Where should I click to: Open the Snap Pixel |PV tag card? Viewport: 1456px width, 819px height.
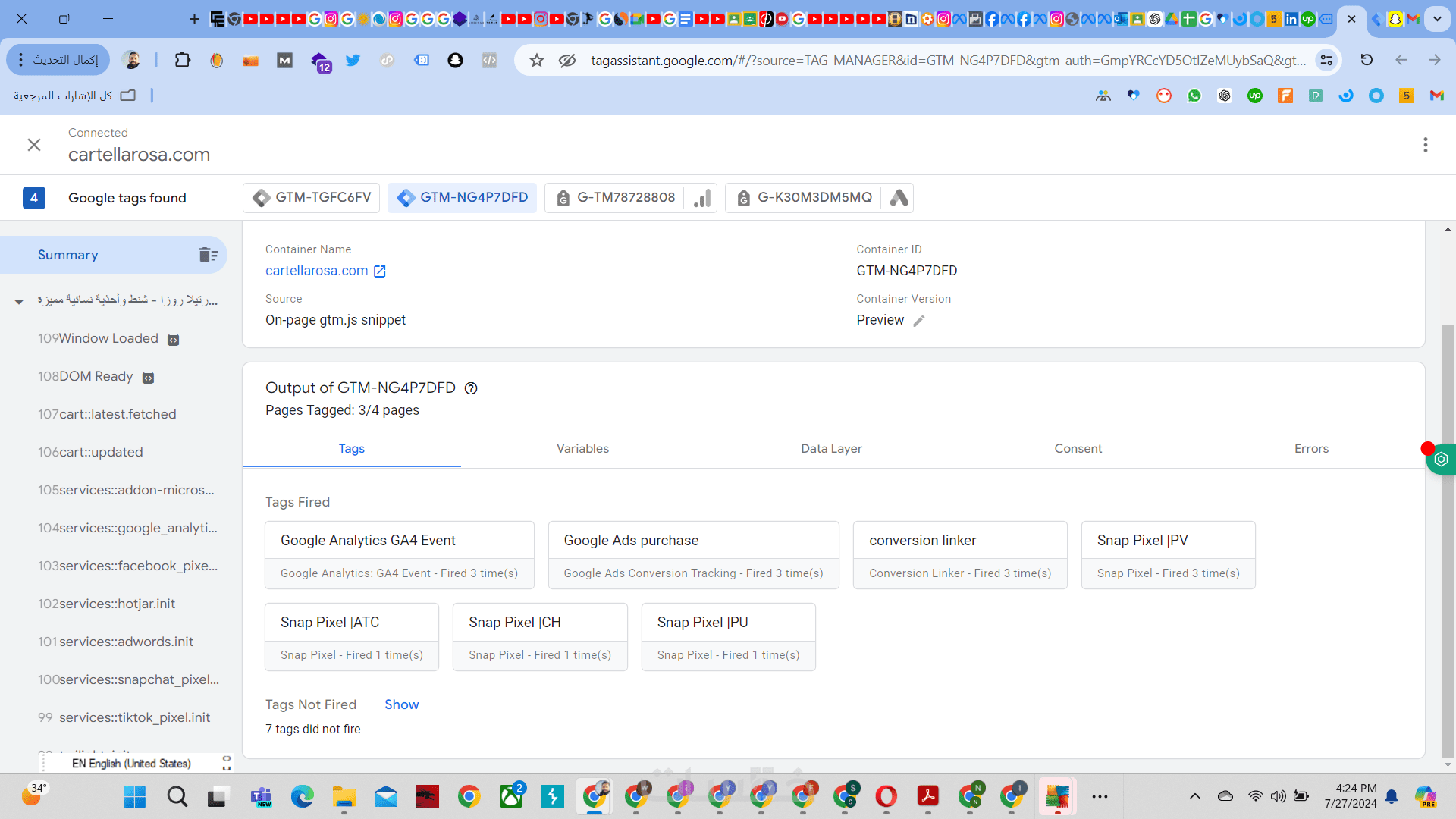1168,555
